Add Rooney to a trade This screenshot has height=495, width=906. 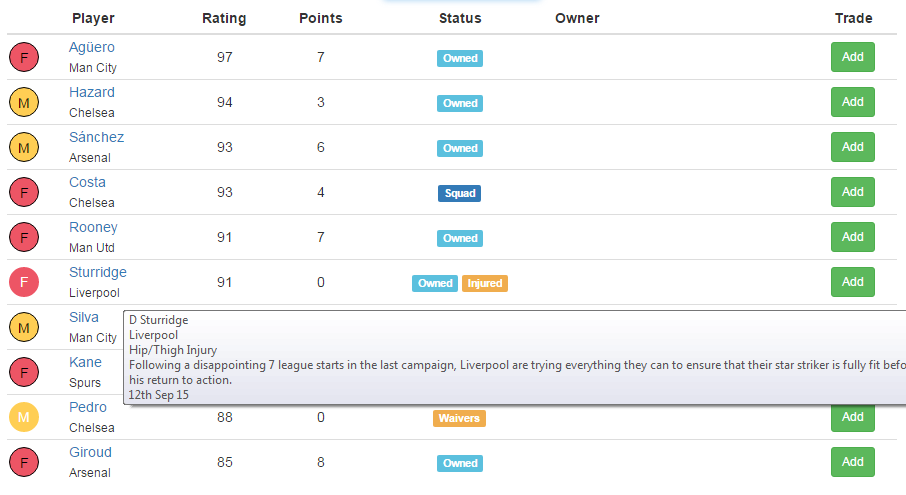[x=852, y=237]
